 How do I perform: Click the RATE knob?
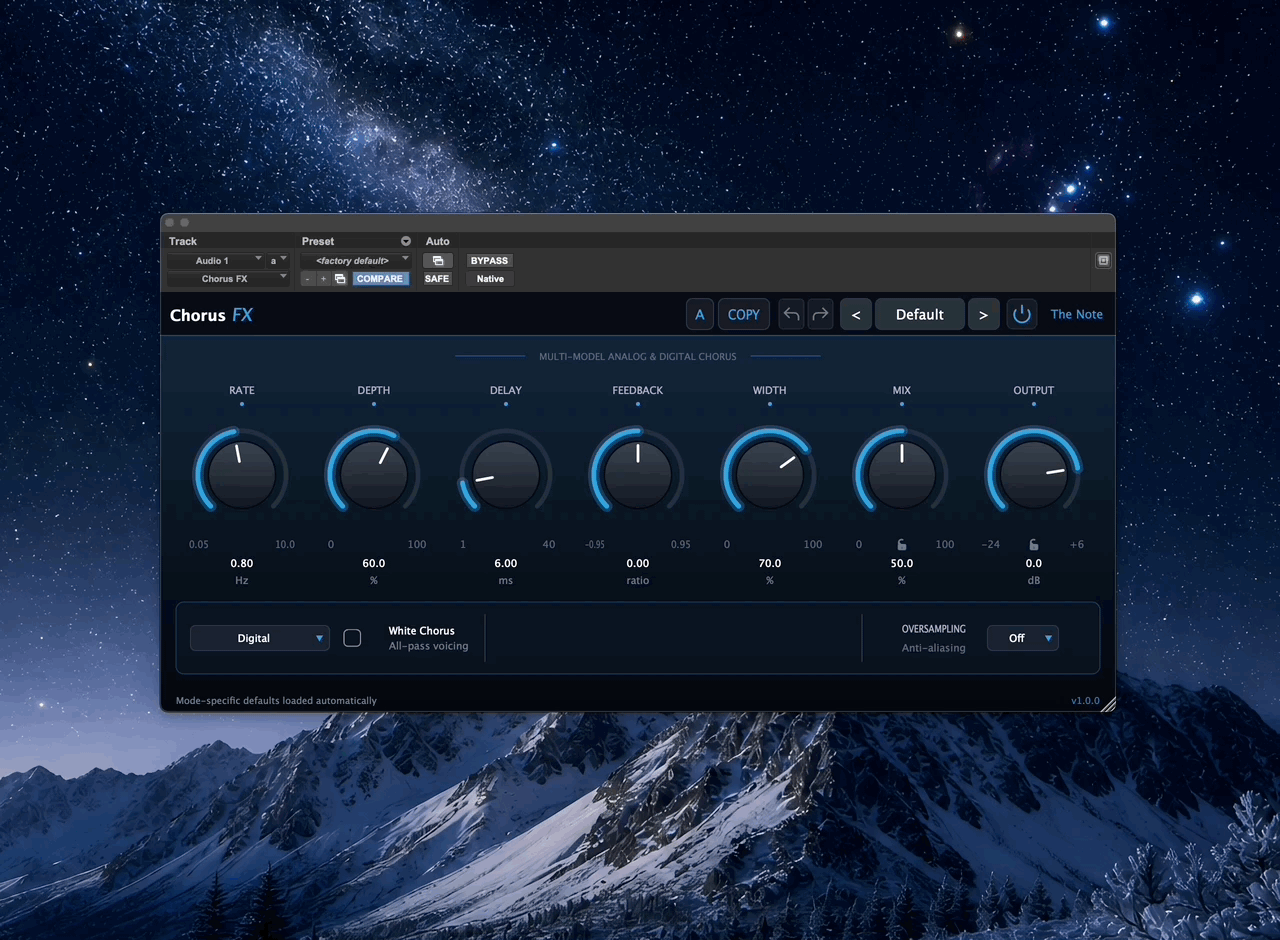(242, 474)
